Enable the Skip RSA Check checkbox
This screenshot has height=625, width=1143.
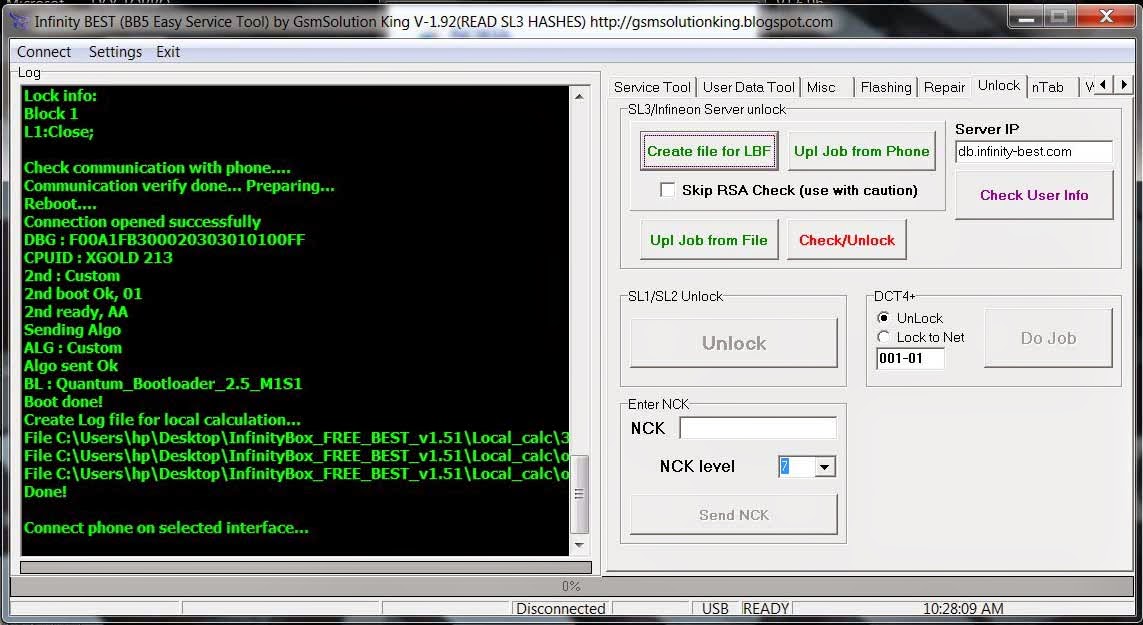click(667, 190)
